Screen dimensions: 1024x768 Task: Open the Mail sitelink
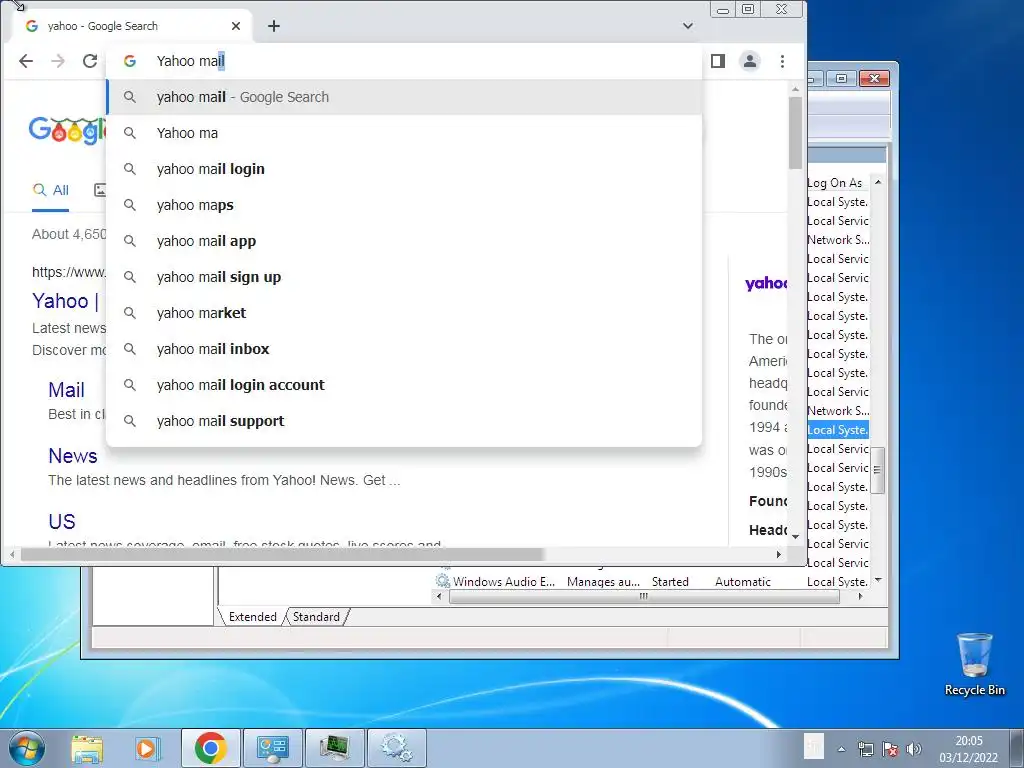pos(66,390)
